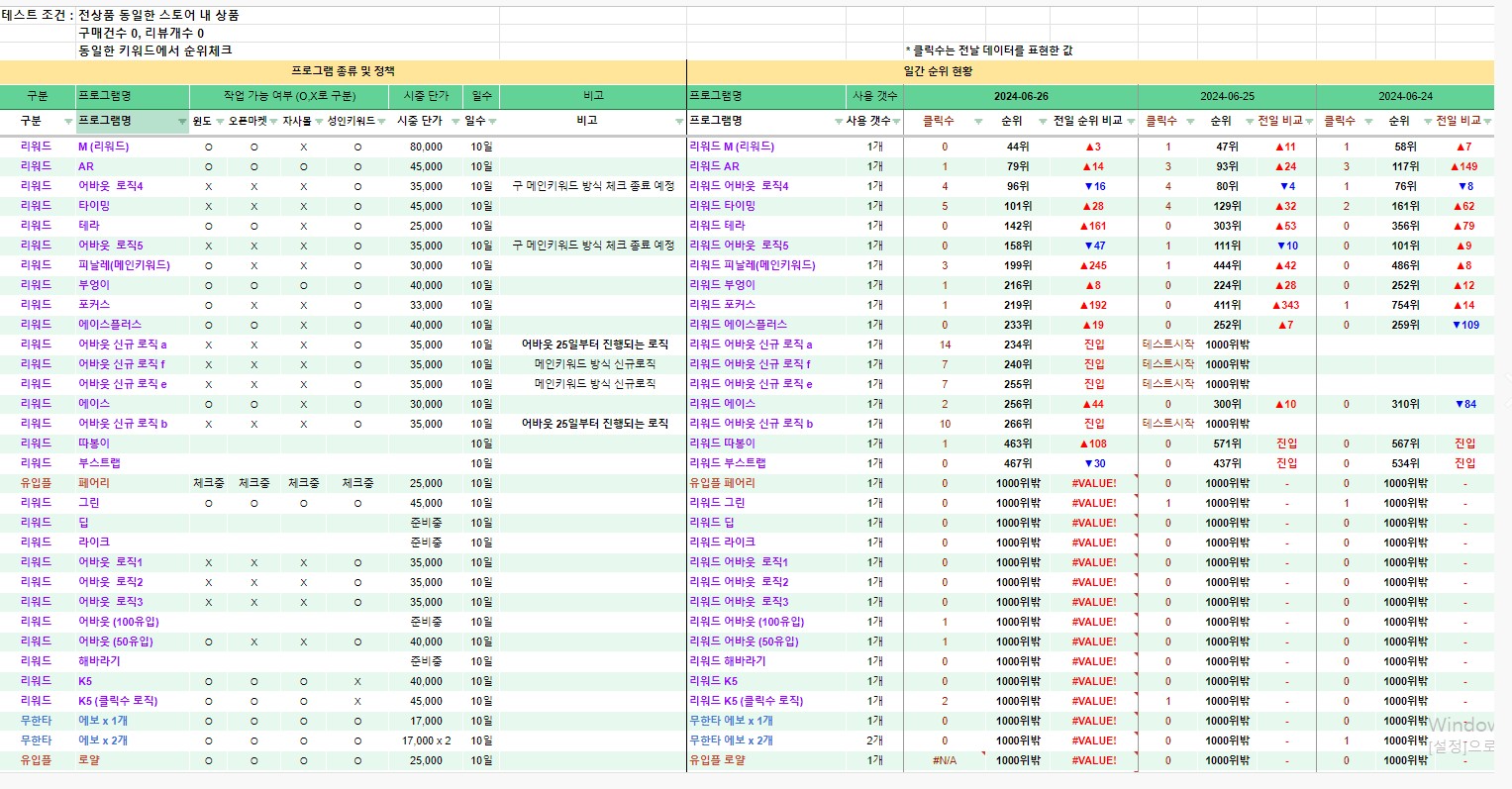Select the 2개 usage count cell

tap(875, 740)
